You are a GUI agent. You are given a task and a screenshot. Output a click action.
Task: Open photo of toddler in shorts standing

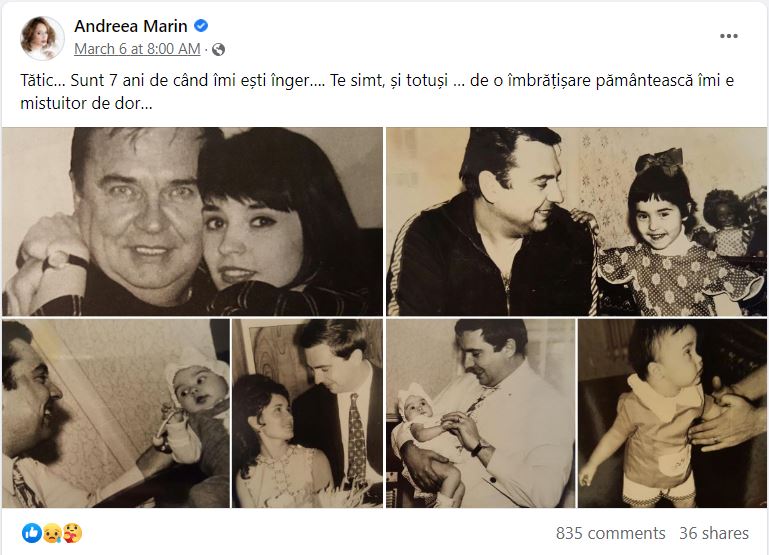click(x=672, y=413)
